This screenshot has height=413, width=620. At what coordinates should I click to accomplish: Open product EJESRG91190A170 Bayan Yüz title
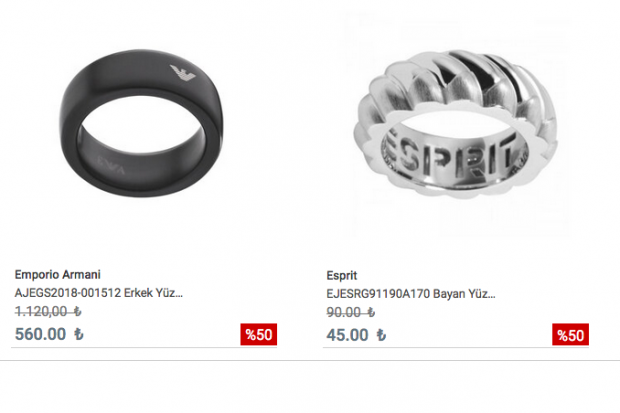click(411, 294)
